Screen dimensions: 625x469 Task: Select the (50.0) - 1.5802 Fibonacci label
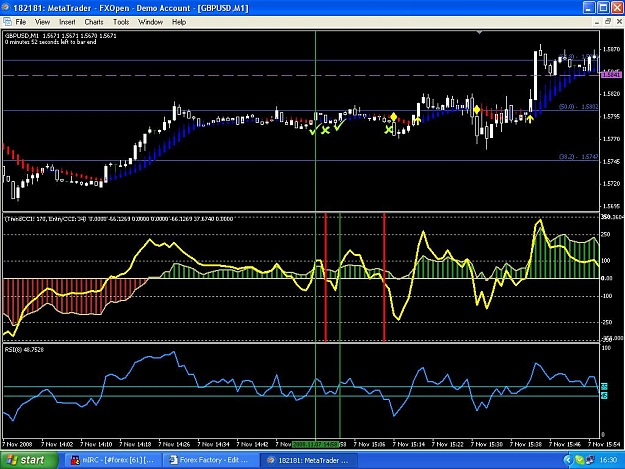578,107
